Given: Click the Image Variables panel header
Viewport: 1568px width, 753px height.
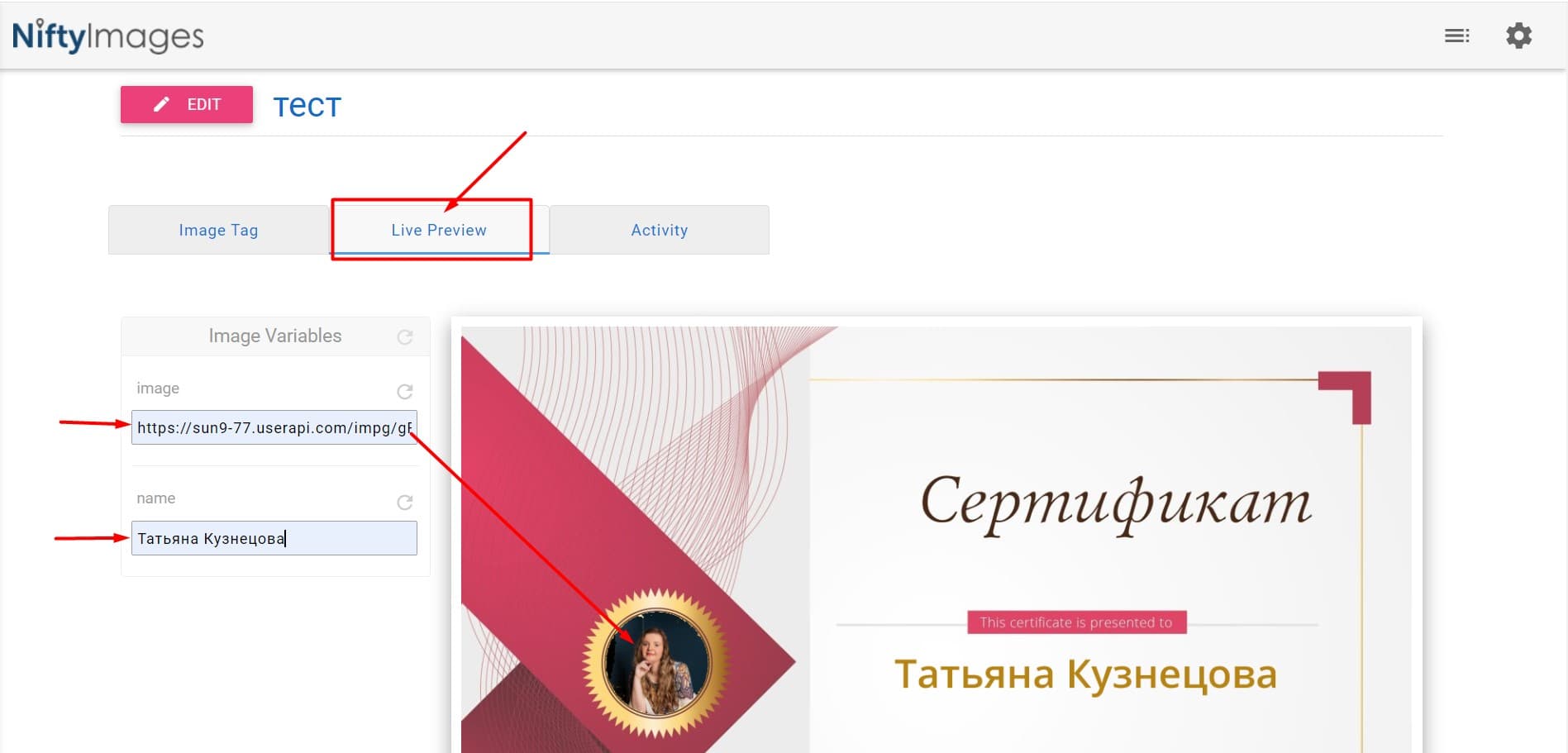Looking at the screenshot, I should pyautogui.click(x=275, y=336).
